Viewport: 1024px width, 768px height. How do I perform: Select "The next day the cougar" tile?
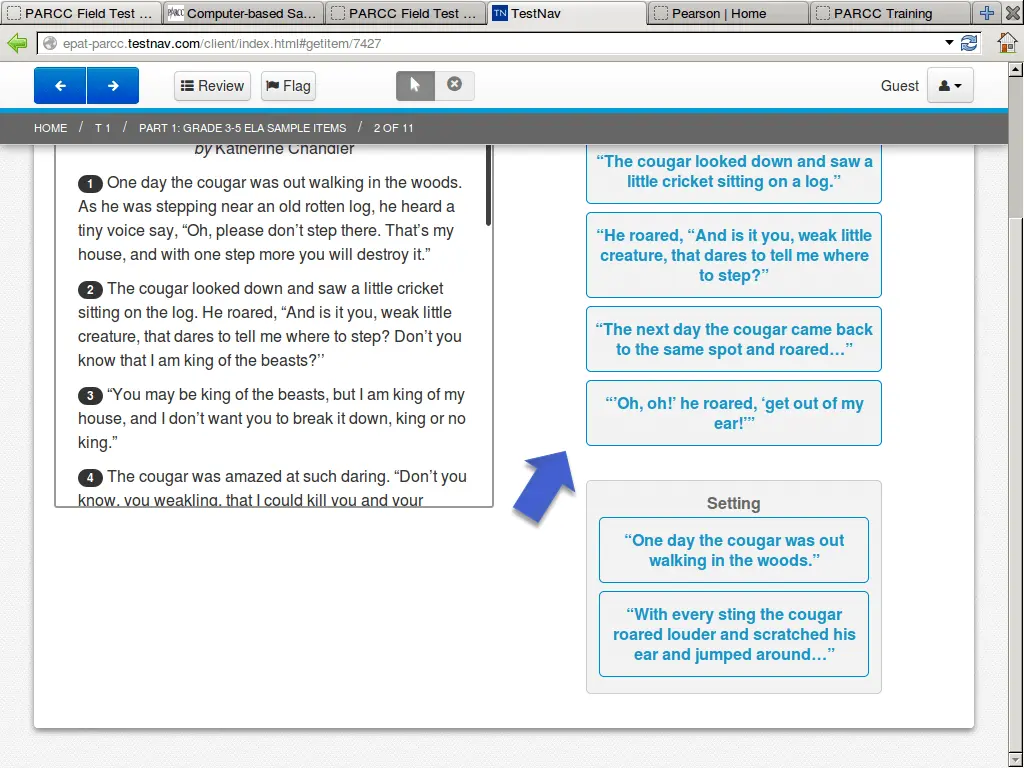point(734,339)
